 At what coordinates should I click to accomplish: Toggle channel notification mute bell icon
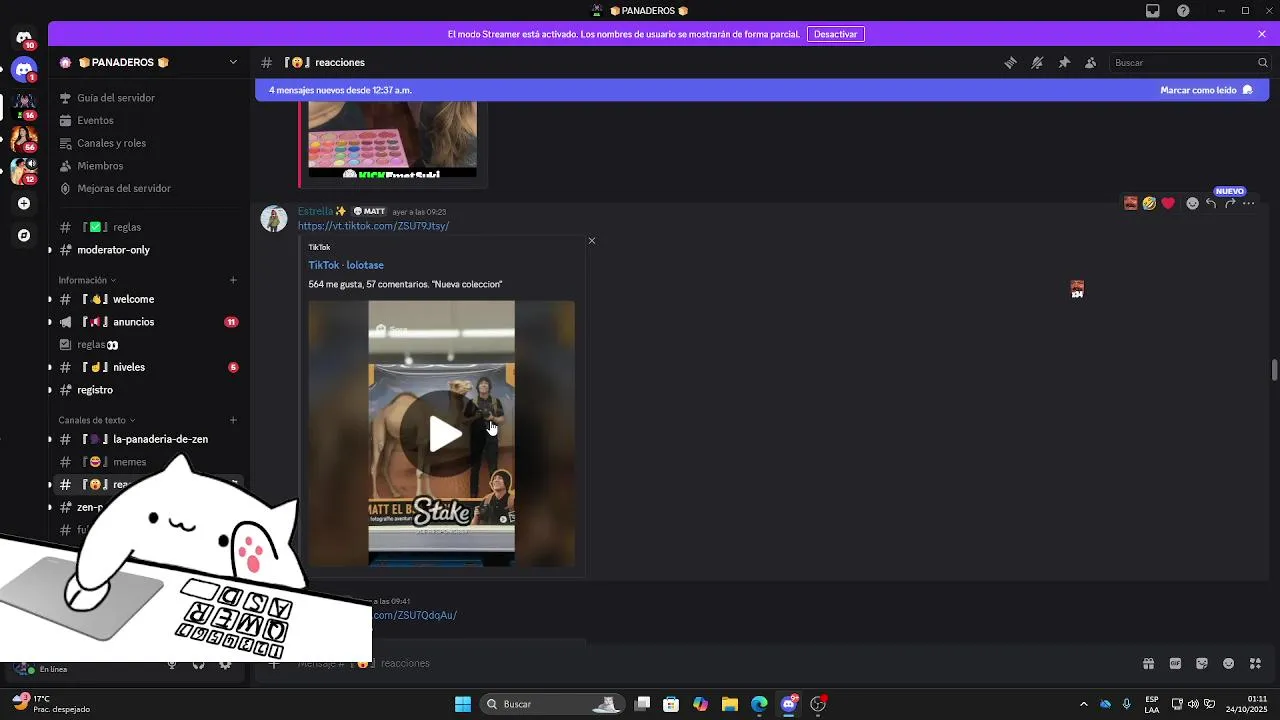(x=1037, y=62)
